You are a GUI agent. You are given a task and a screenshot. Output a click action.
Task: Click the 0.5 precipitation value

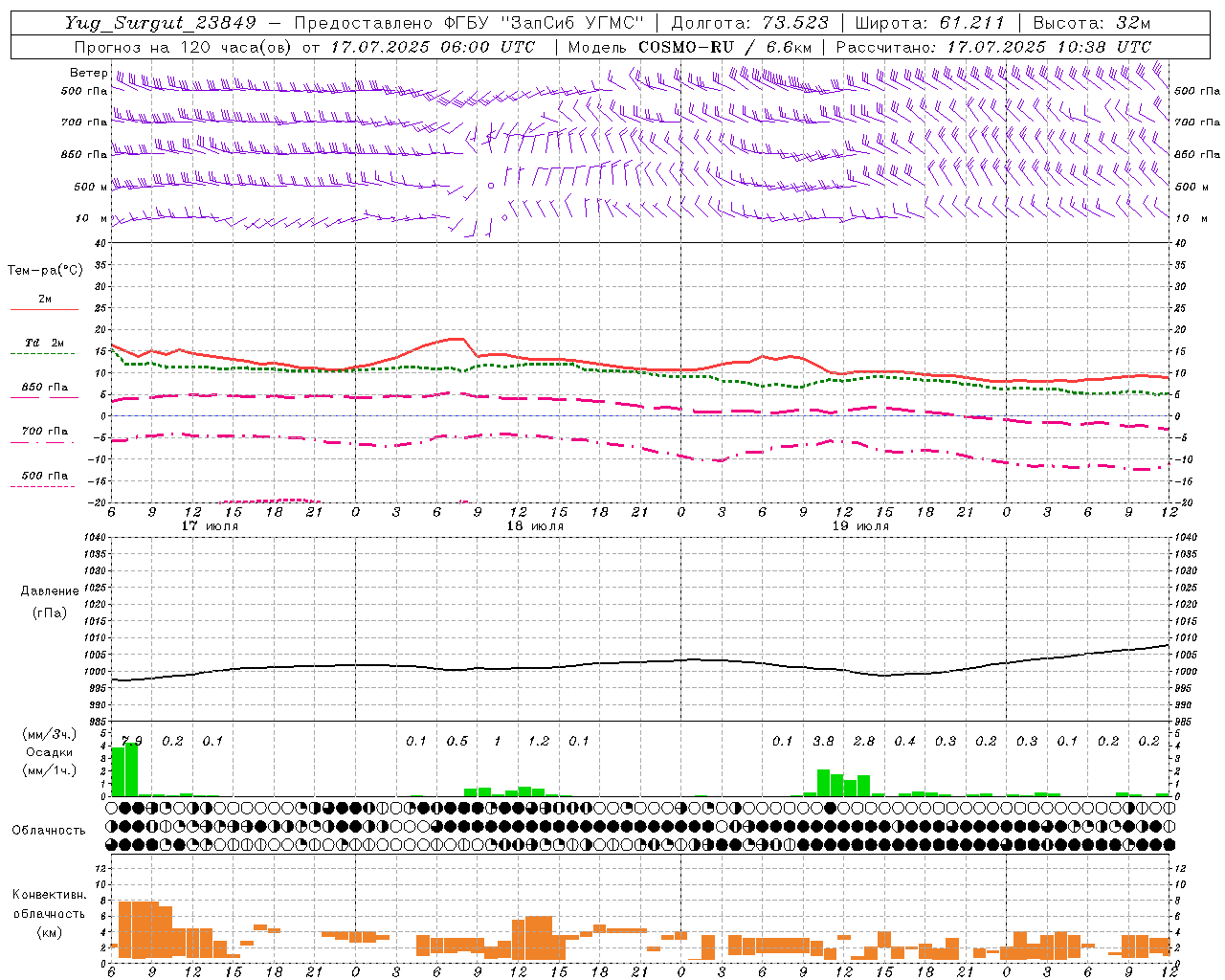click(457, 741)
